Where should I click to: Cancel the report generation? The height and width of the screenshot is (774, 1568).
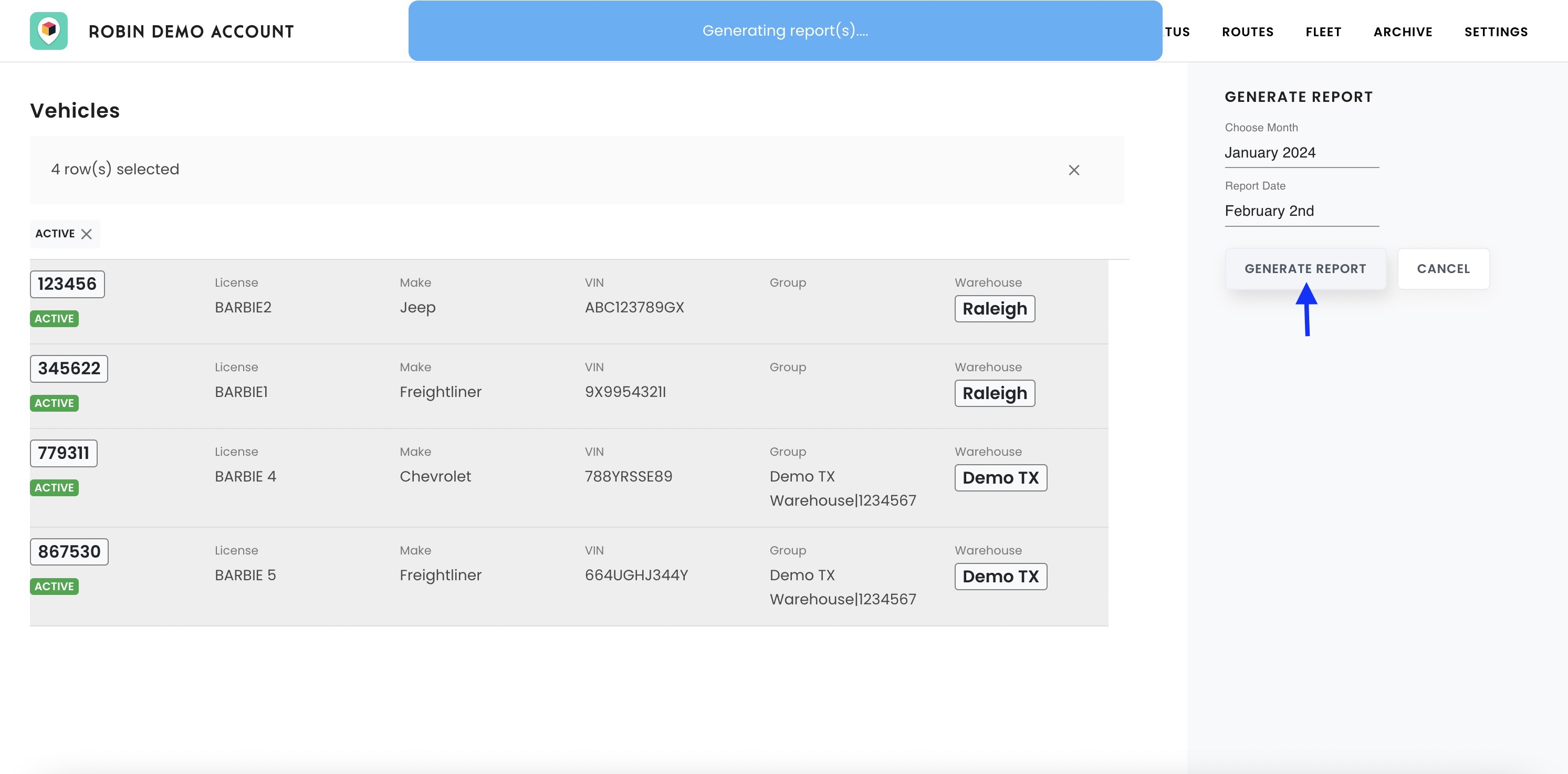pos(1442,269)
